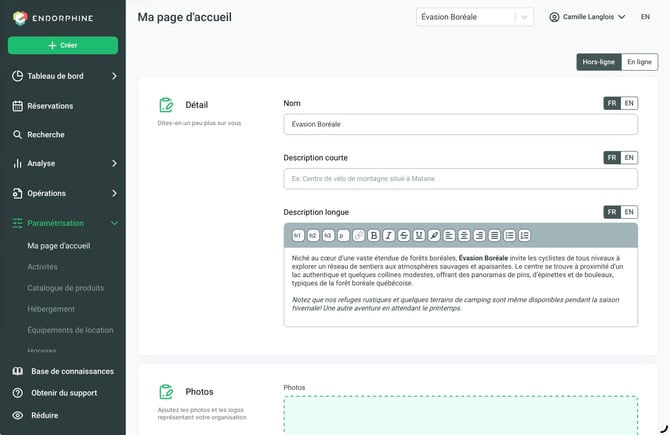This screenshot has height=435, width=670.
Task: Click the Détail clipboard icon
Action: click(166, 105)
